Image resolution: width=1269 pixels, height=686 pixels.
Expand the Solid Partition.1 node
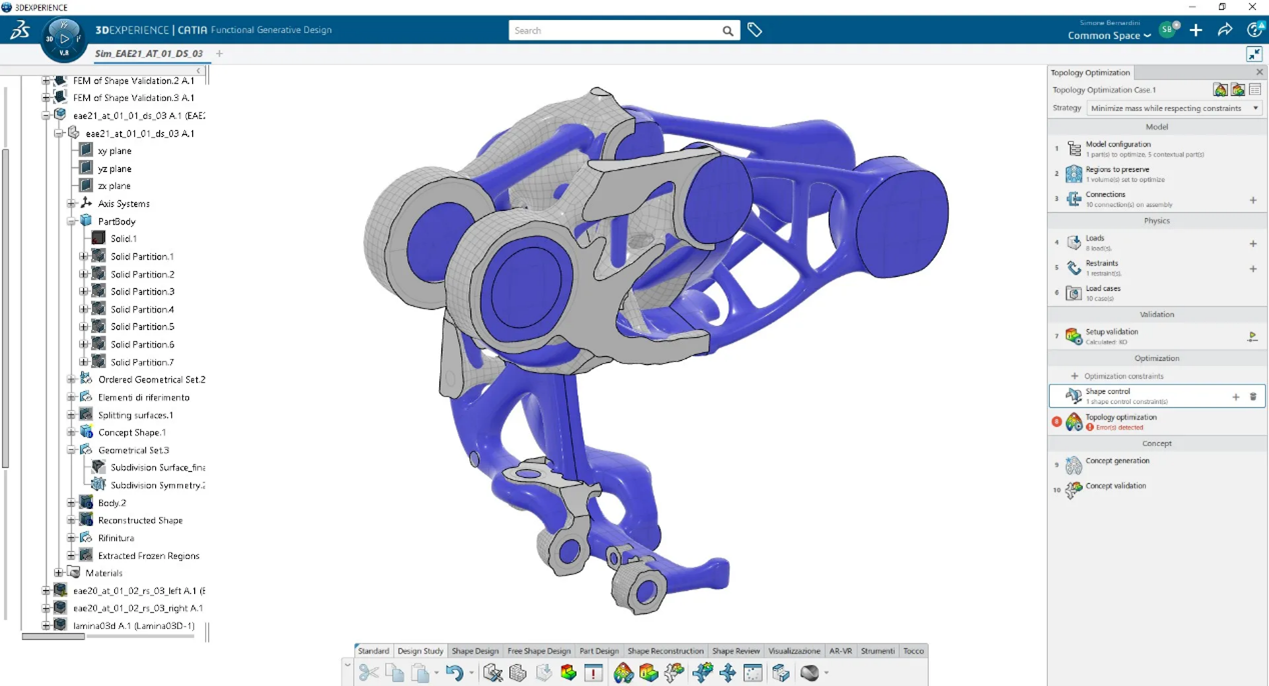pos(83,257)
